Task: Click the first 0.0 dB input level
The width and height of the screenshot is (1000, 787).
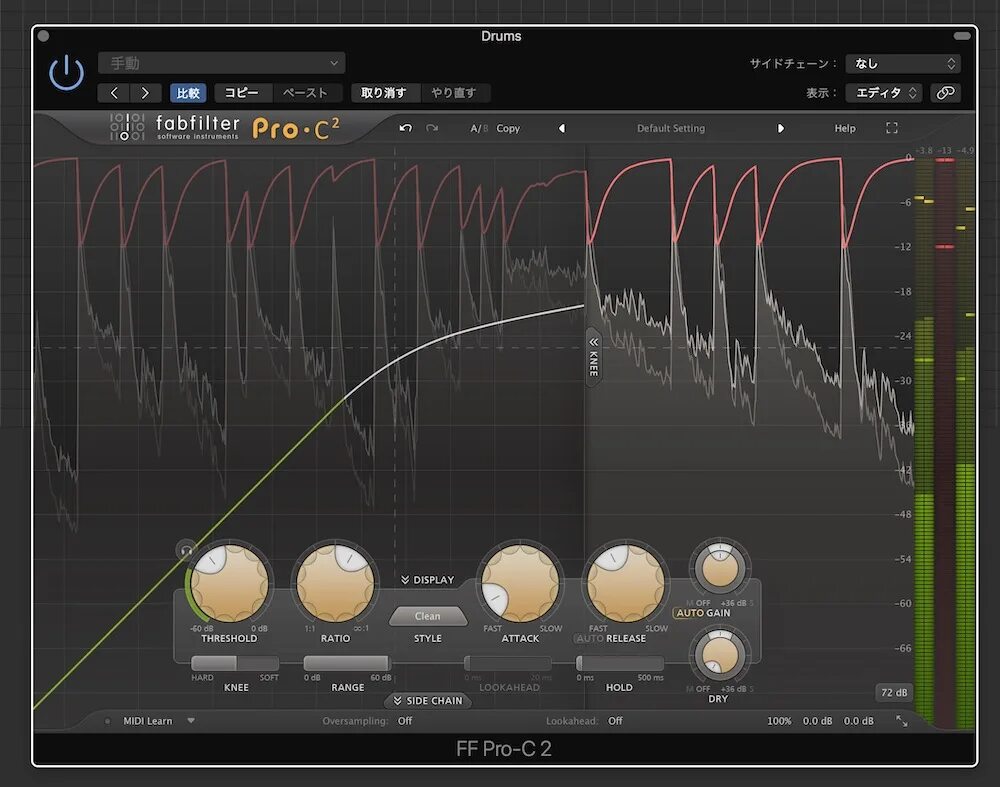Action: click(x=818, y=721)
